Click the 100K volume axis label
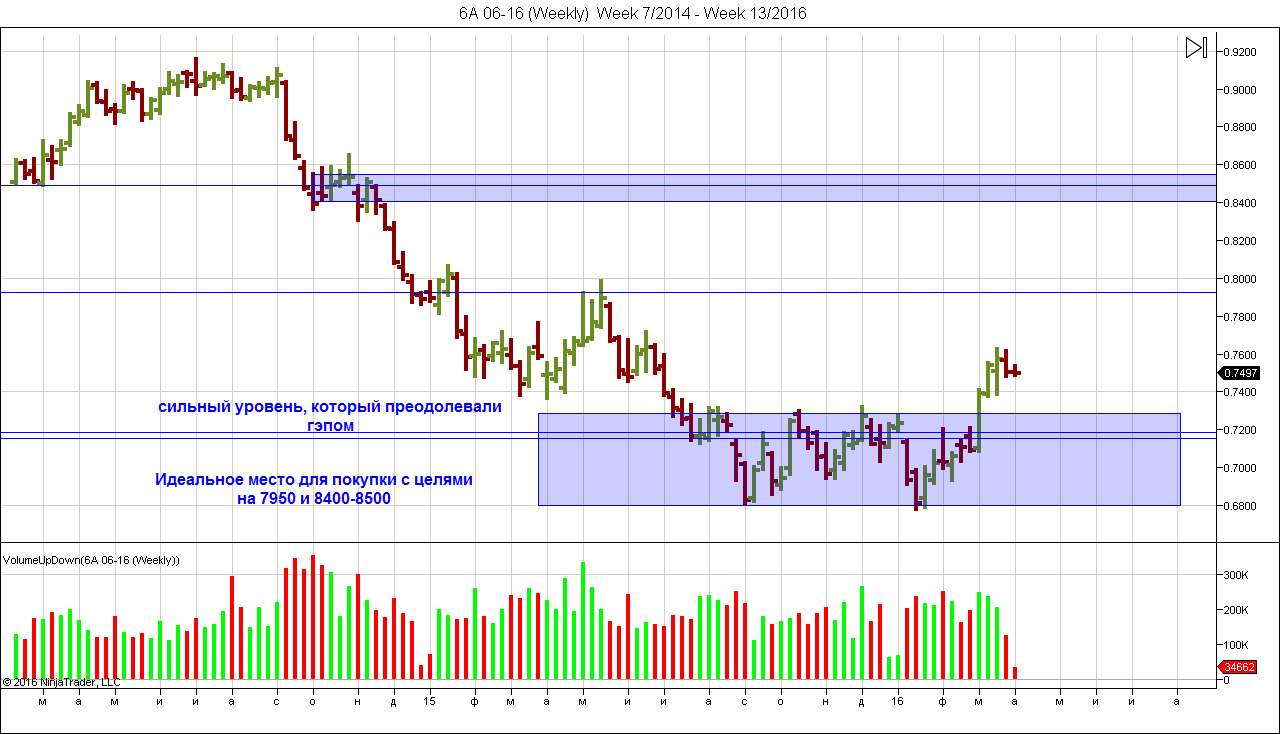 1236,645
